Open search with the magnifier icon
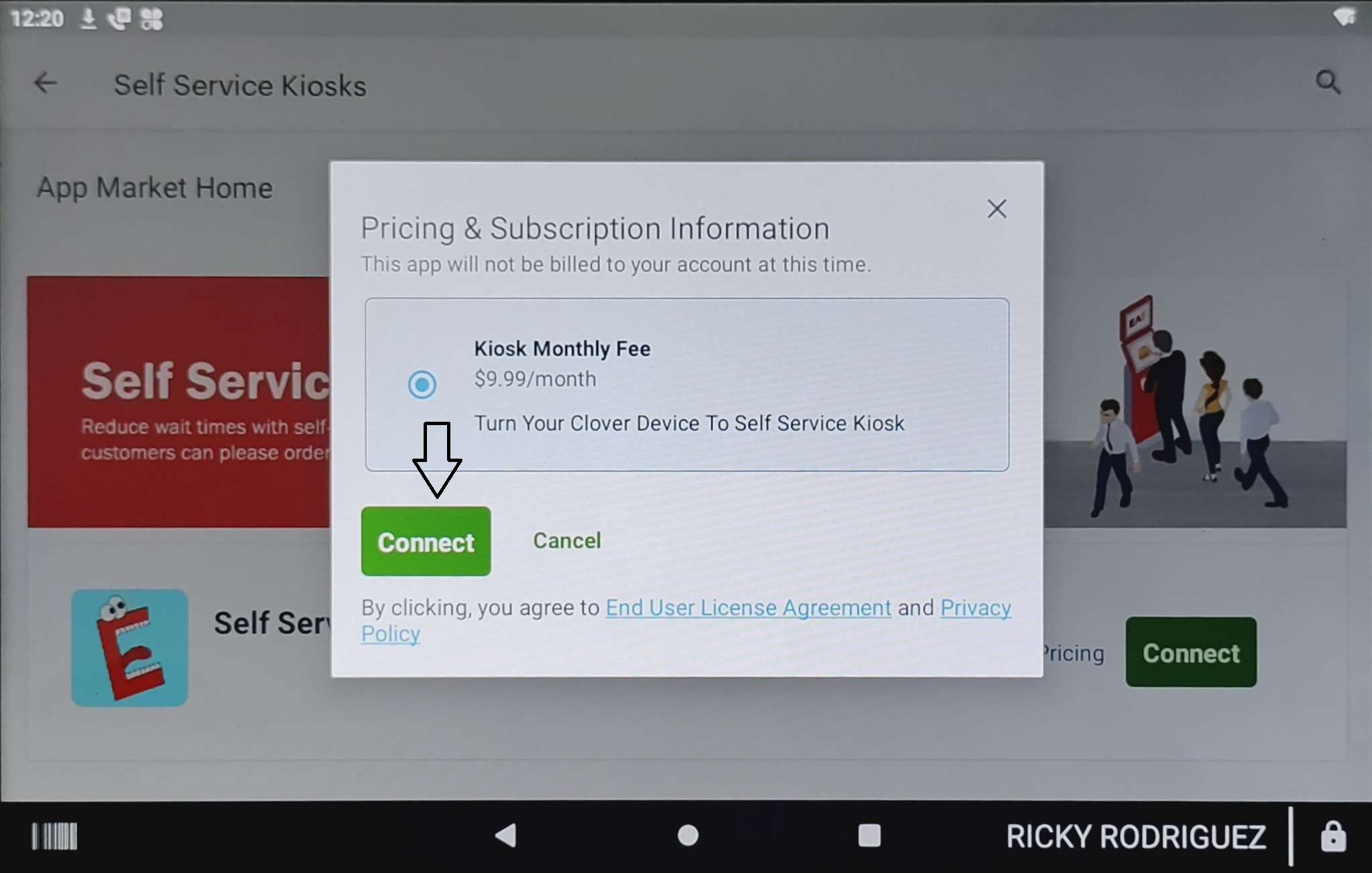This screenshot has width=1372, height=873. click(x=1327, y=82)
